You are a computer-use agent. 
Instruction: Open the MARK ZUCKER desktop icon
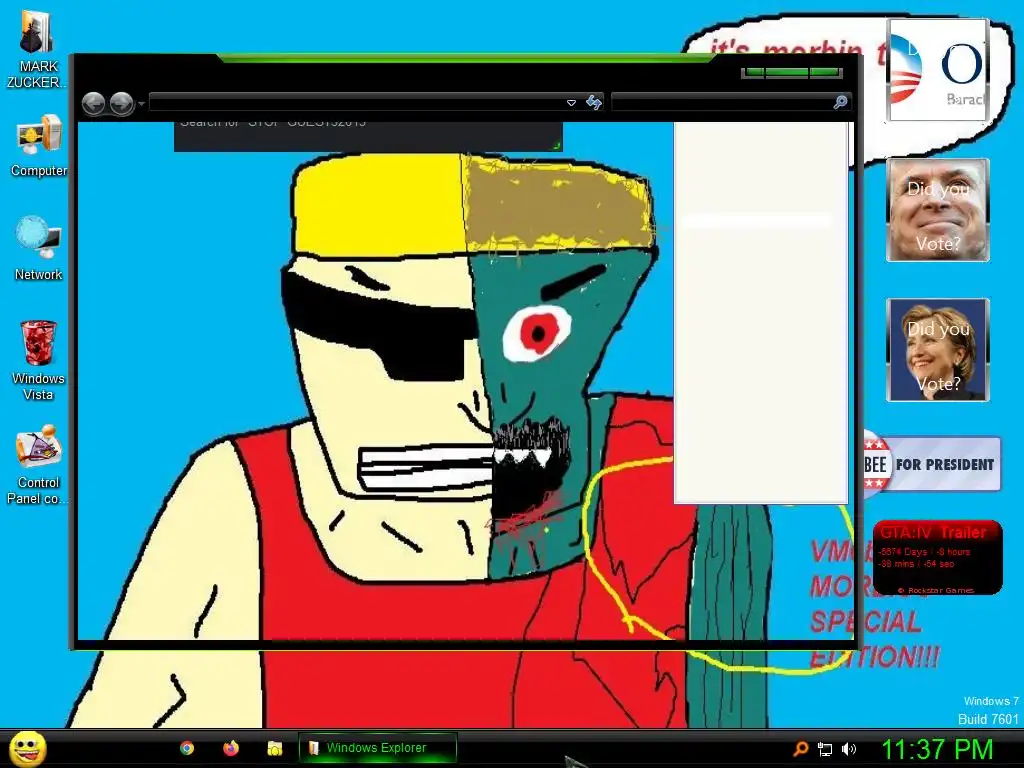[35, 49]
